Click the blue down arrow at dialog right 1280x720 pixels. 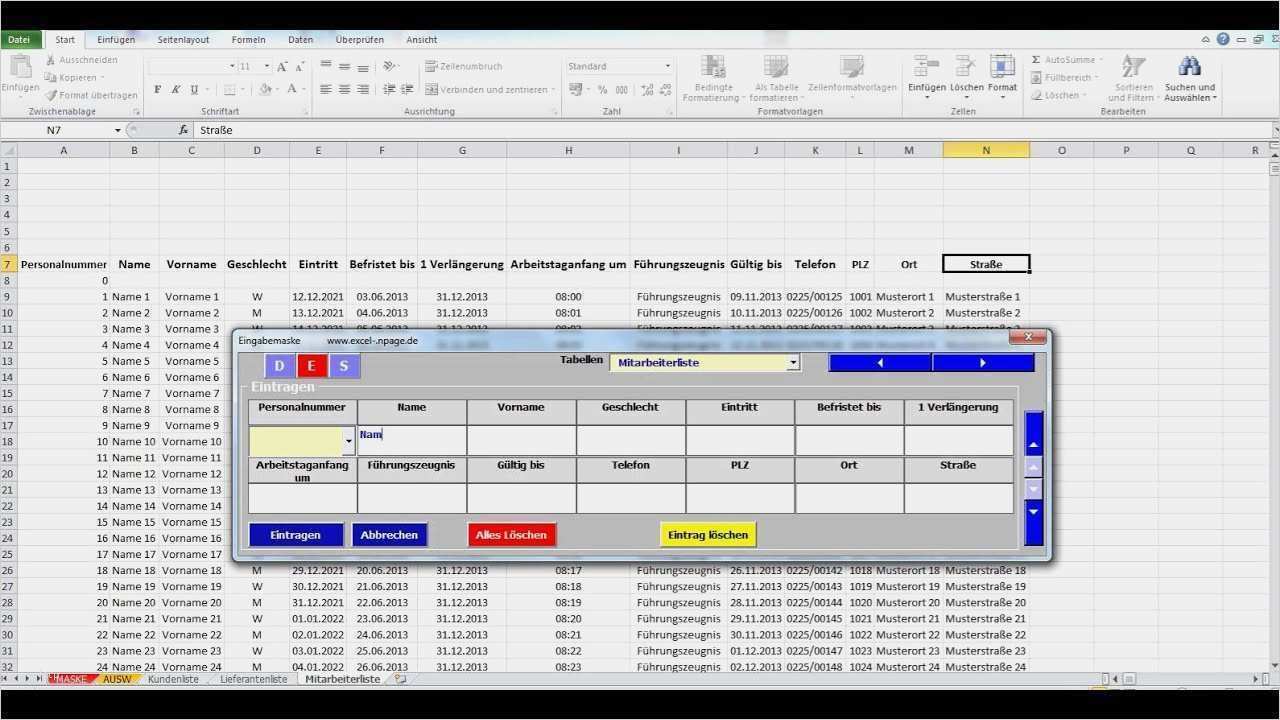(1034, 512)
